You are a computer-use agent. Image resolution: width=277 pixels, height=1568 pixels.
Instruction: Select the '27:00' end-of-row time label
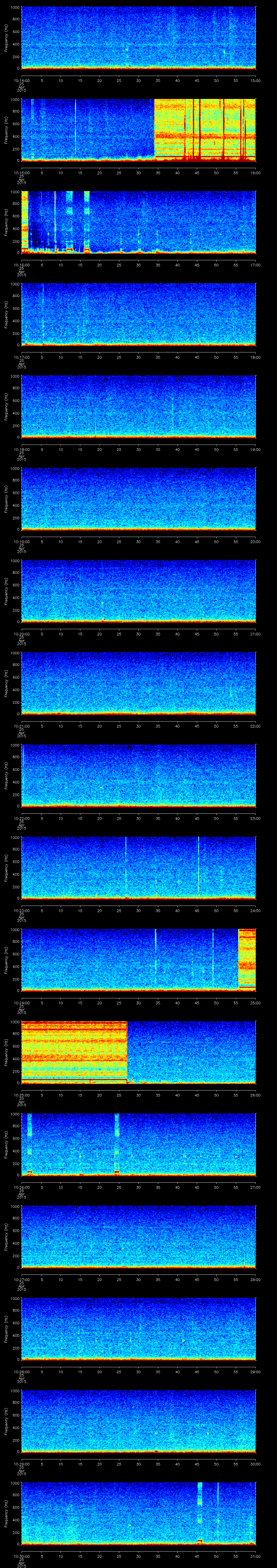point(256,1187)
